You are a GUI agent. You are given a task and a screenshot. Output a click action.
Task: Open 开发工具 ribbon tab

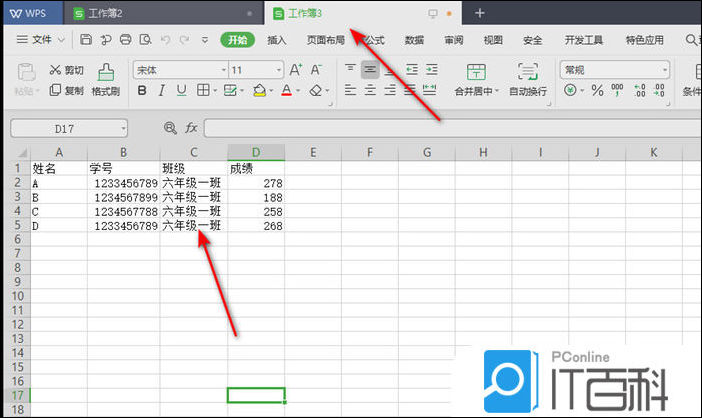tap(583, 40)
